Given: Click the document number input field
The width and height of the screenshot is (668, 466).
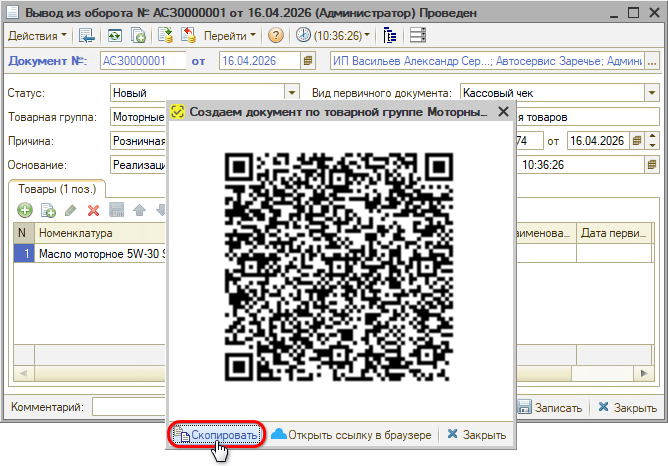Looking at the screenshot, I should pos(142,62).
